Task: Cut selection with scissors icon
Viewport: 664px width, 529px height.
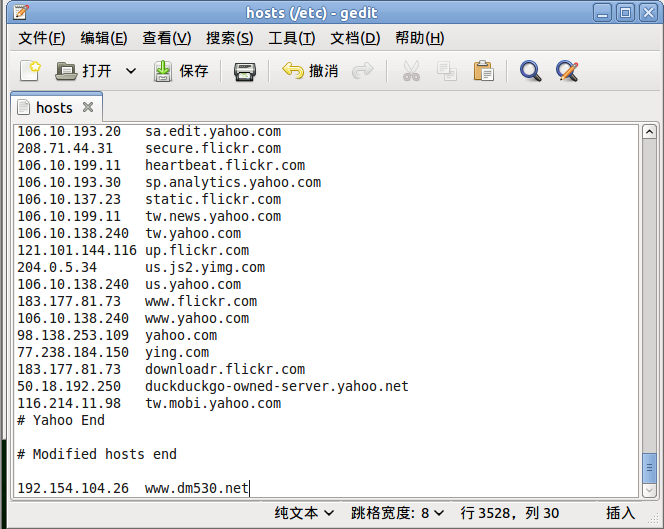Action: (x=411, y=71)
